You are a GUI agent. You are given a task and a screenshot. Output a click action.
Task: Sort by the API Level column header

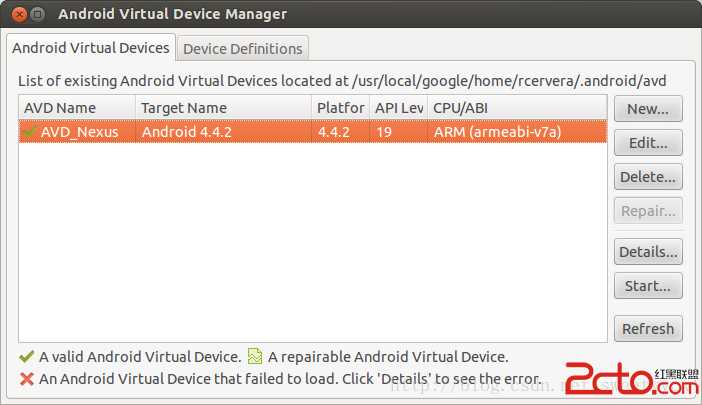click(398, 107)
